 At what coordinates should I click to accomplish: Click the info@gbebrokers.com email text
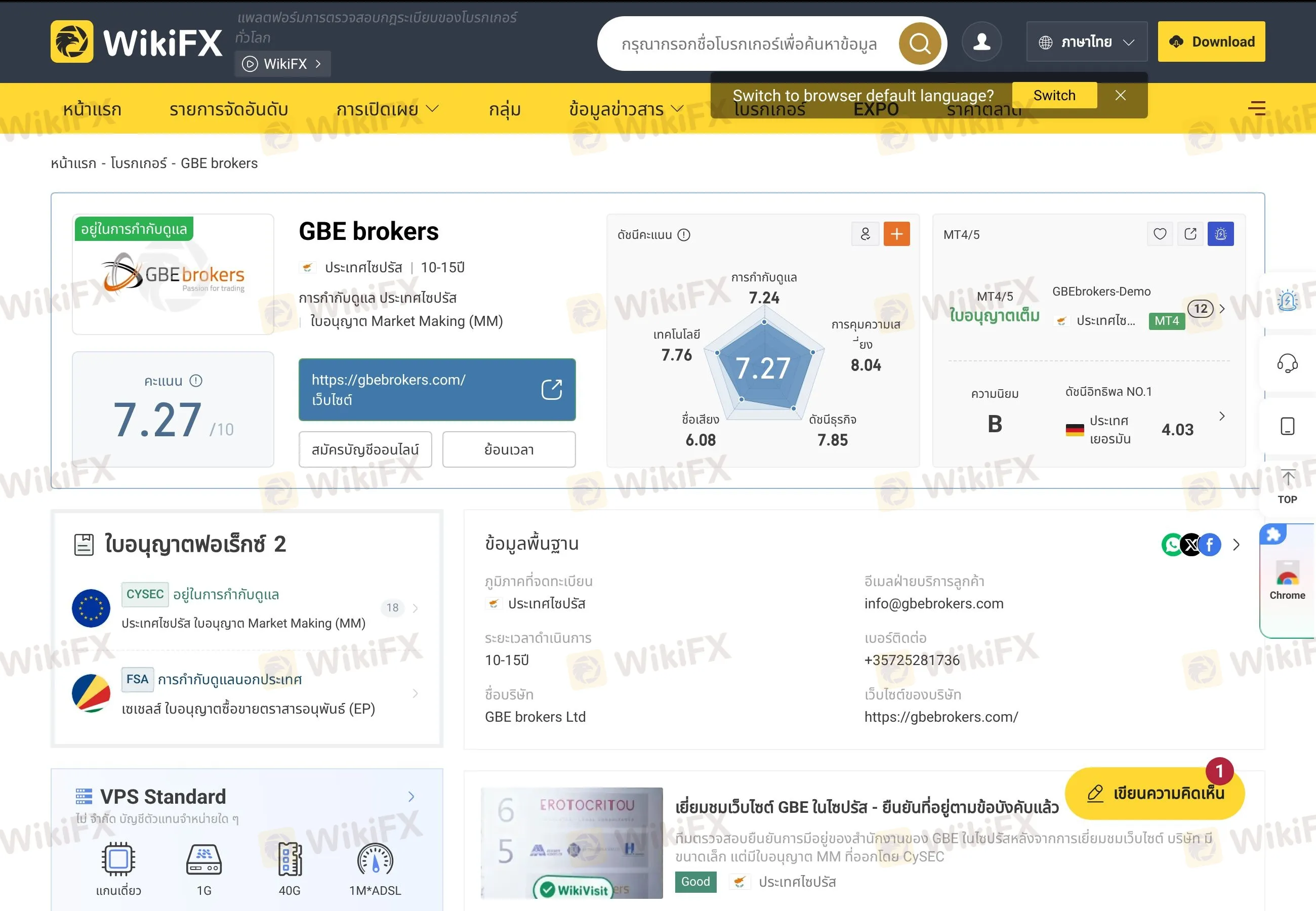(x=934, y=603)
